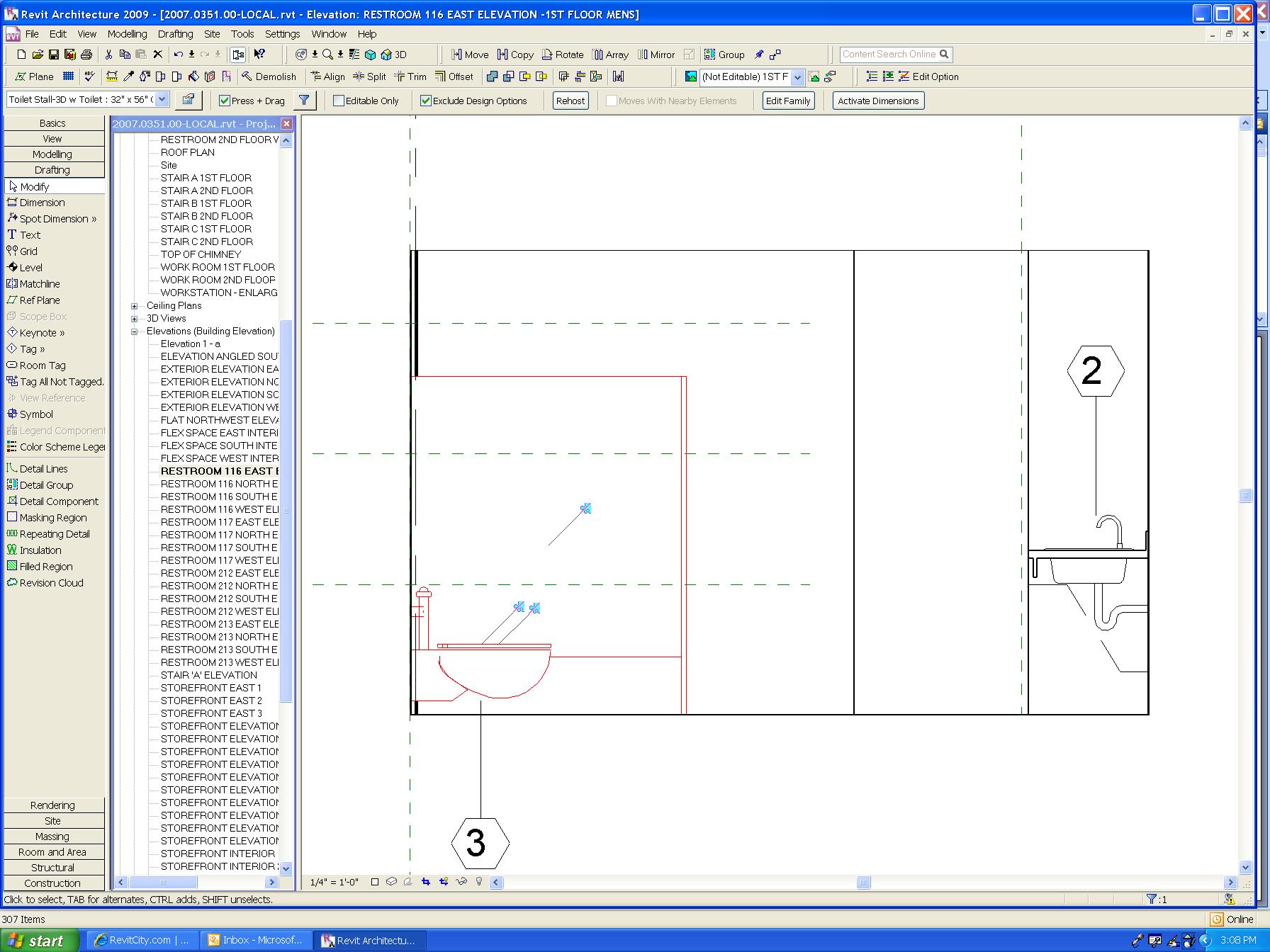
Task: Select STAIR 'A' ELEVATION in browser
Action: click(209, 675)
